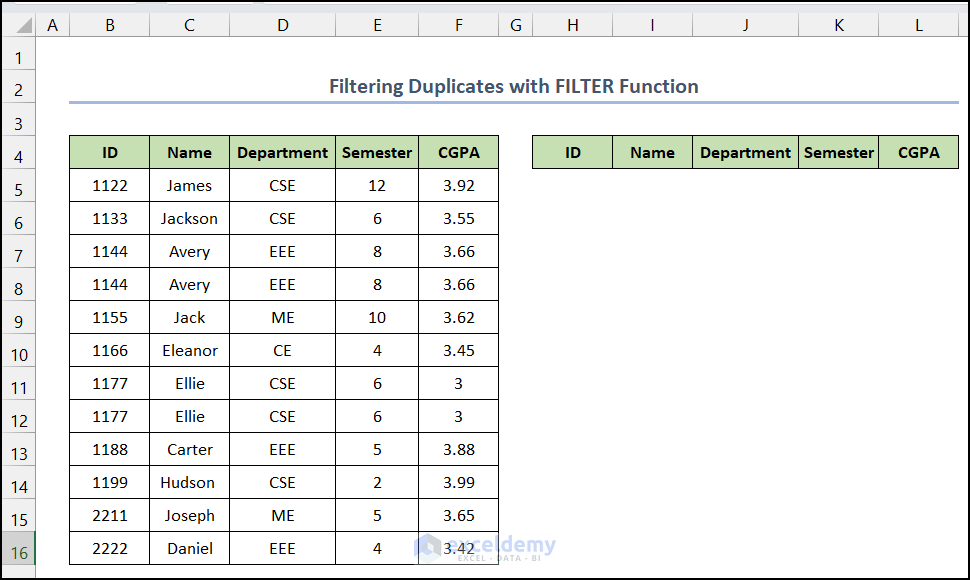The image size is (970, 580).
Task: Click the ME department cell for Jack
Action: (282, 317)
